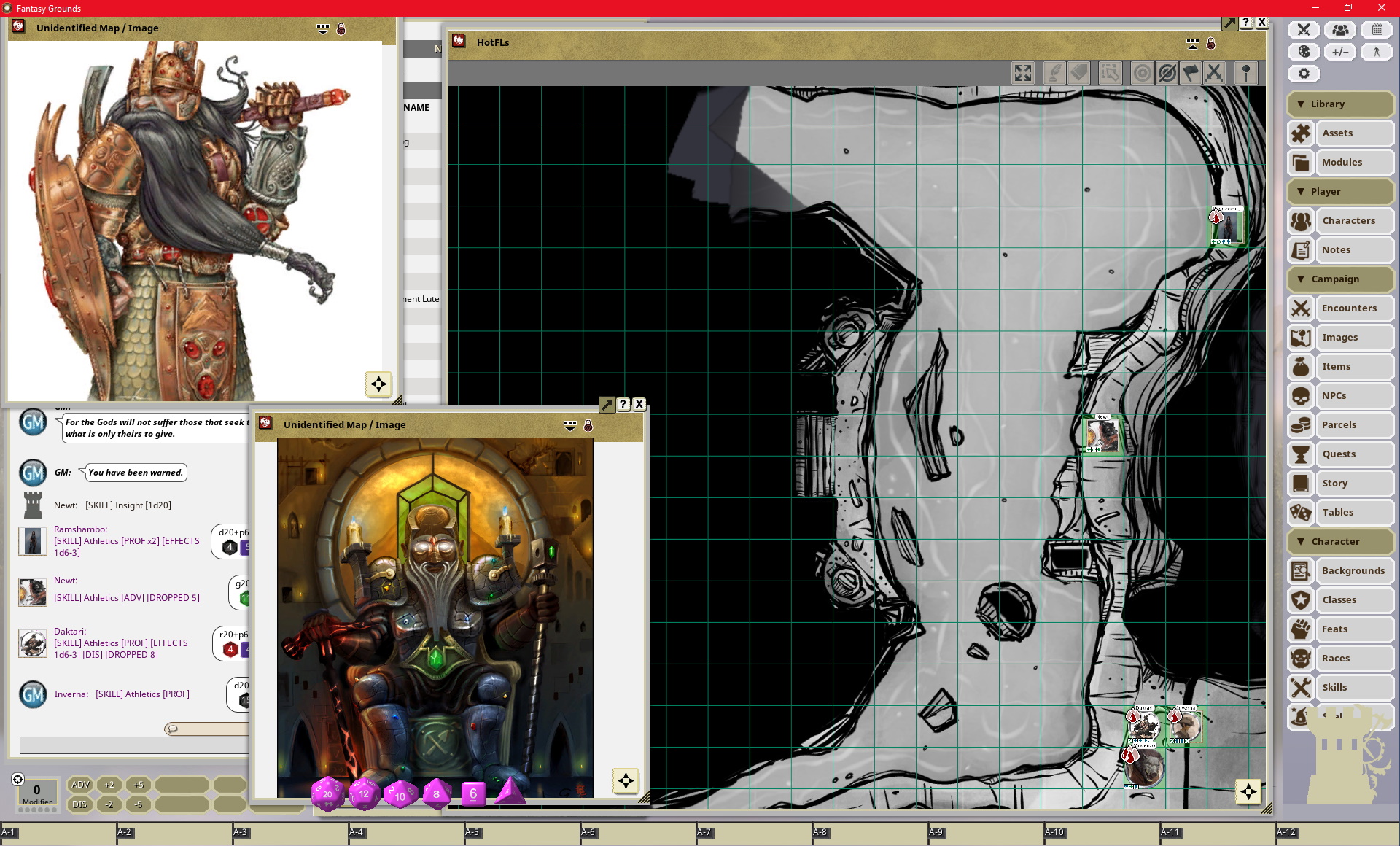
Task: Open Parcels in the sidebar
Action: click(1354, 424)
